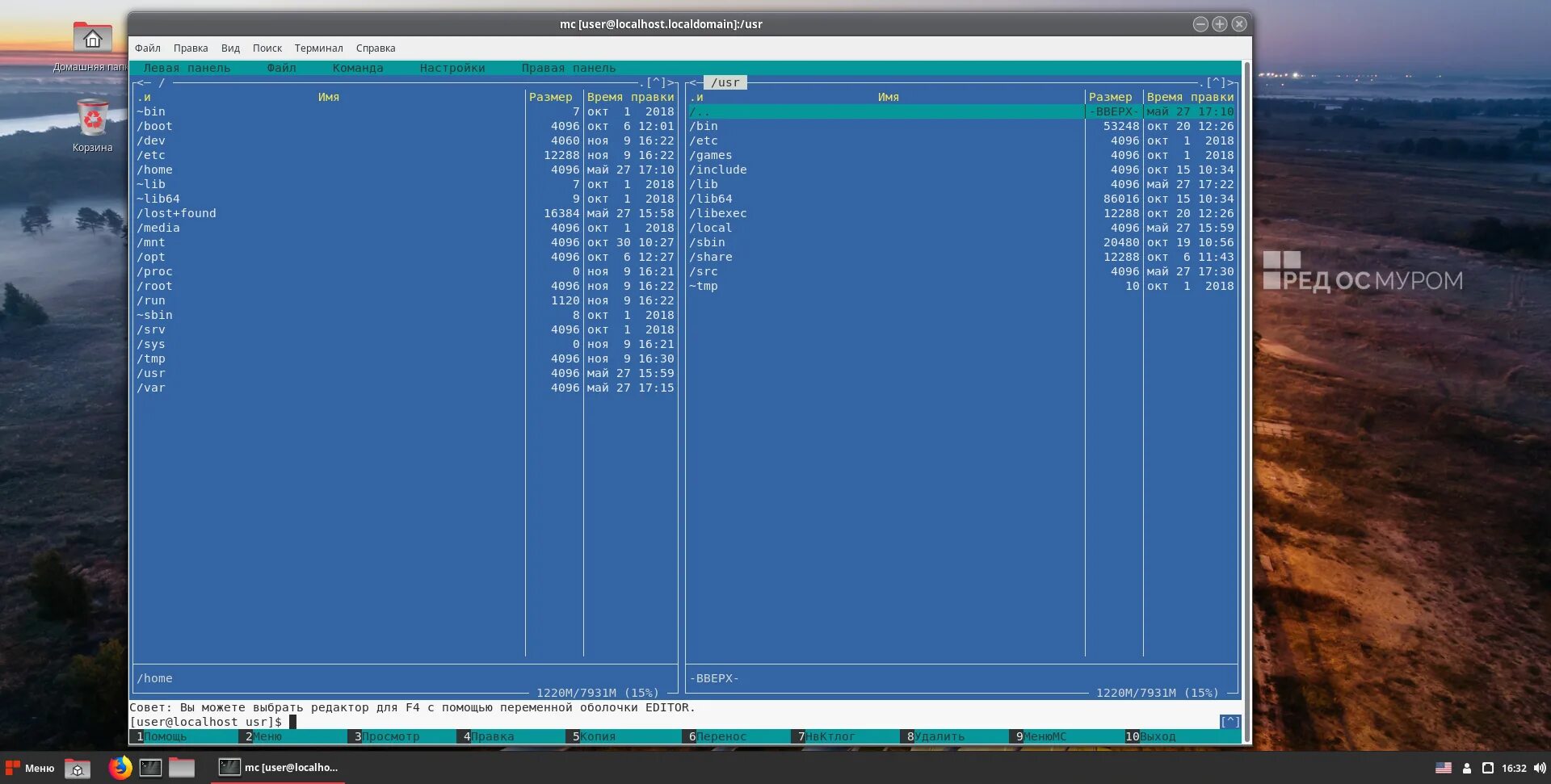The width and height of the screenshot is (1551, 784).
Task: Click the 16:32 taskbar clock
Action: tap(1514, 768)
